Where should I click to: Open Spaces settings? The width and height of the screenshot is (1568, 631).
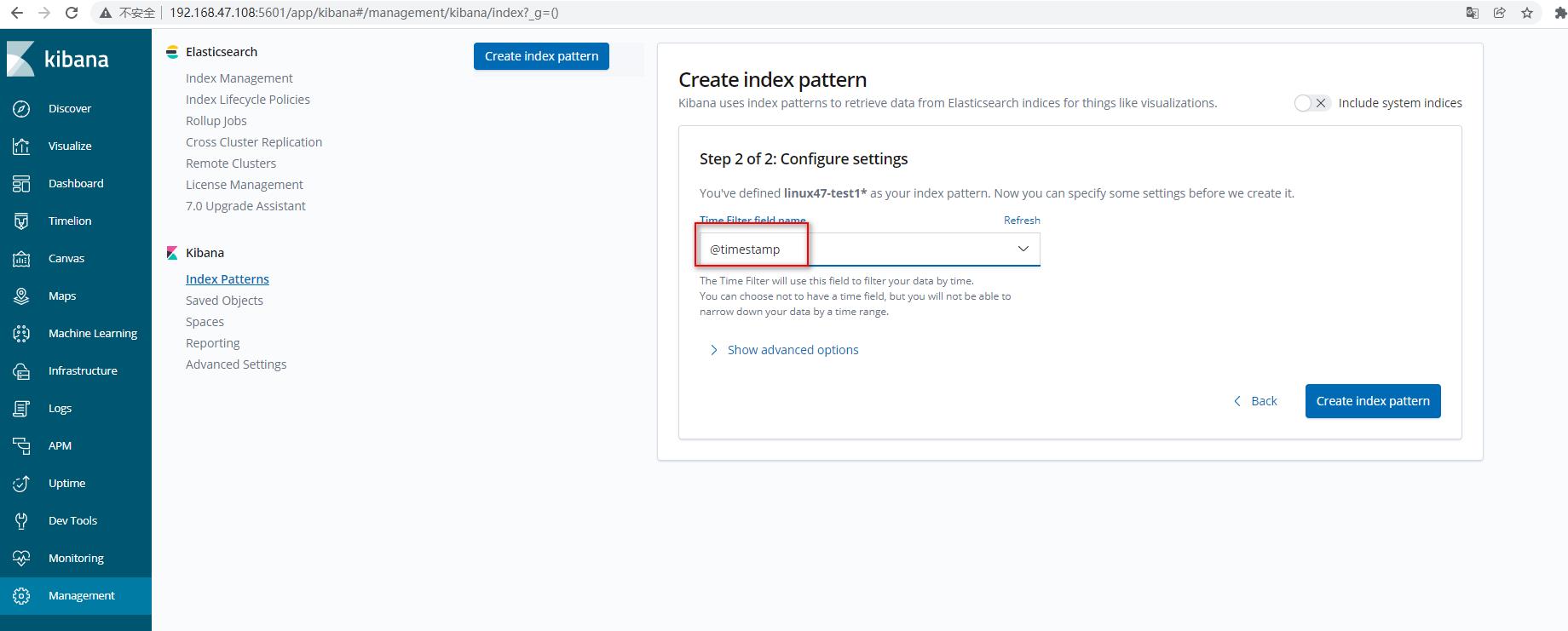pos(205,322)
